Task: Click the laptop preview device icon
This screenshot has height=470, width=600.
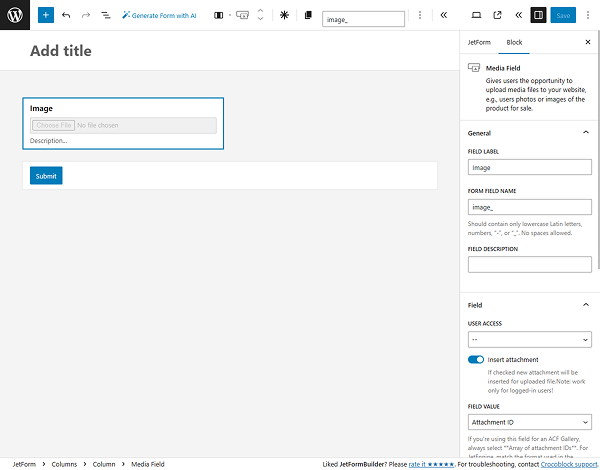Action: (x=476, y=15)
